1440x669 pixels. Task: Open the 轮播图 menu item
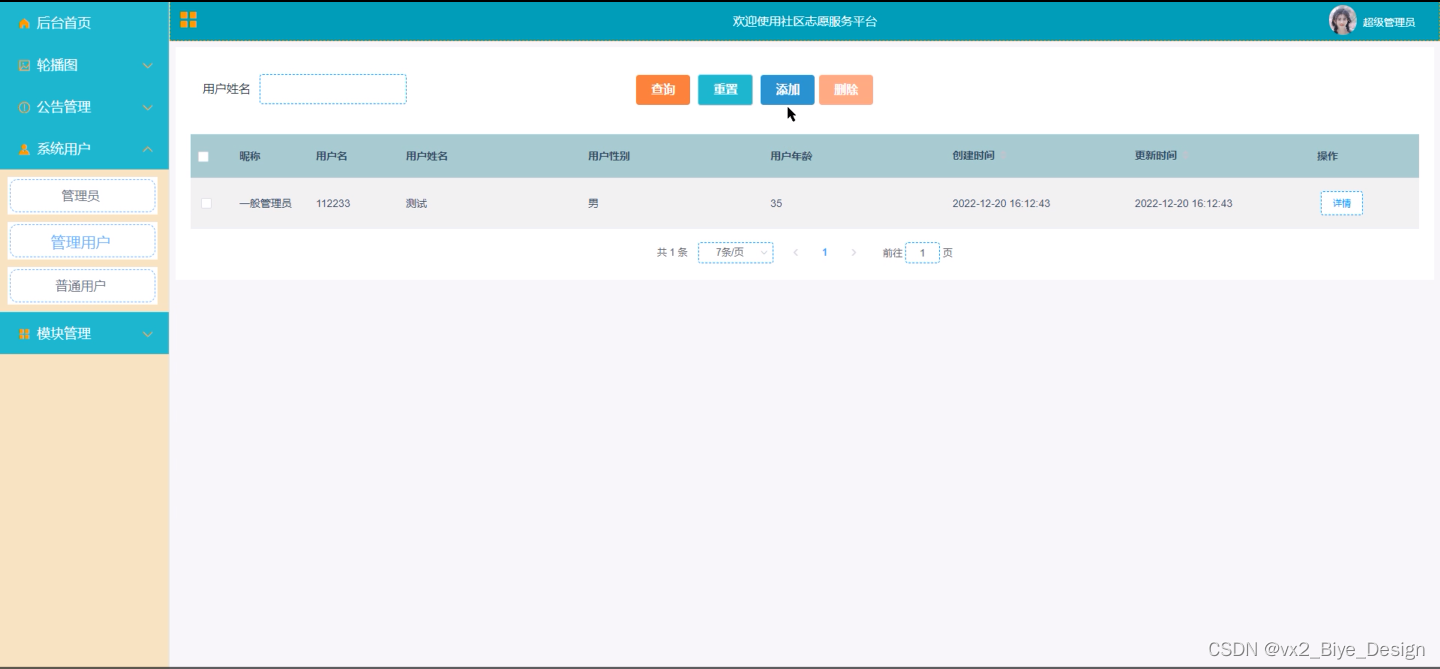coord(84,65)
